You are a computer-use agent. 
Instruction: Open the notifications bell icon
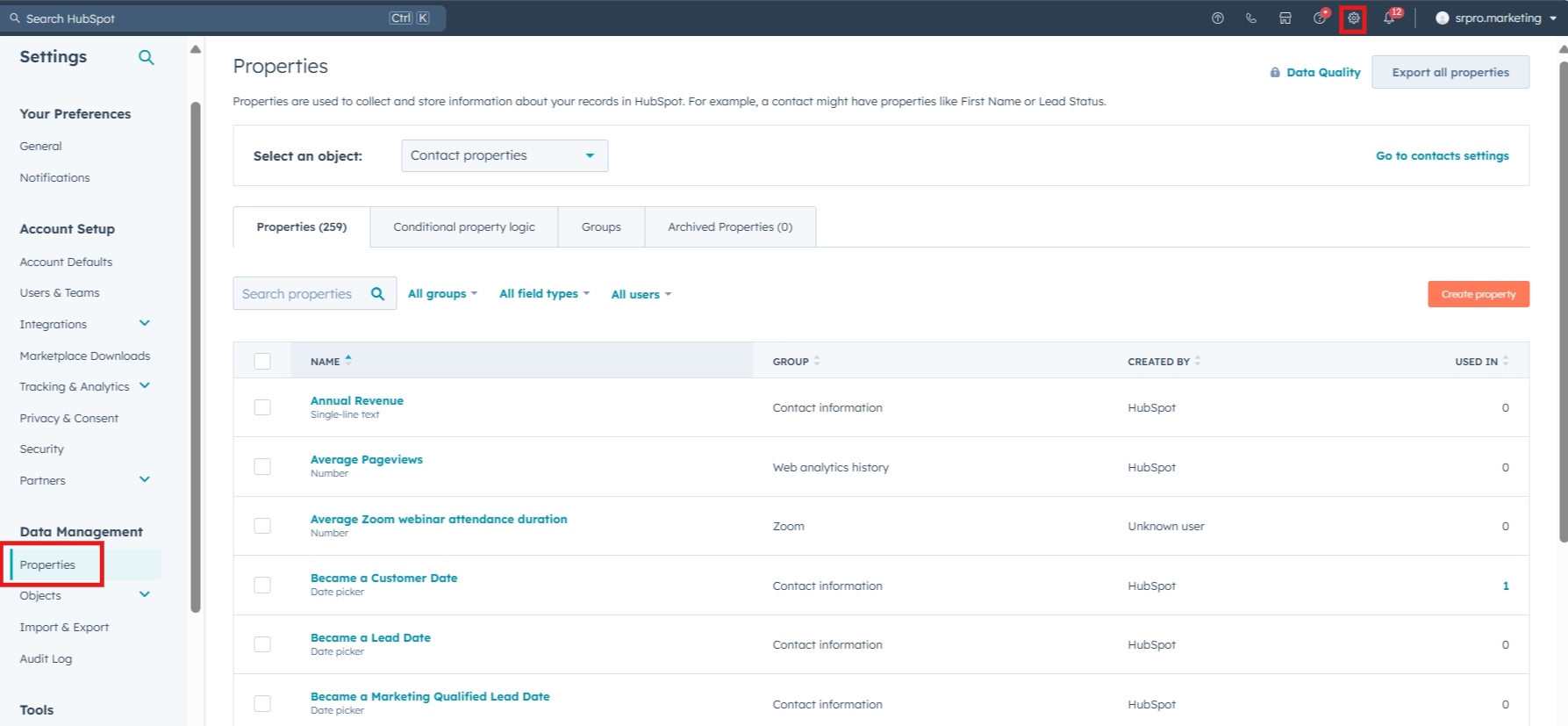click(1388, 18)
